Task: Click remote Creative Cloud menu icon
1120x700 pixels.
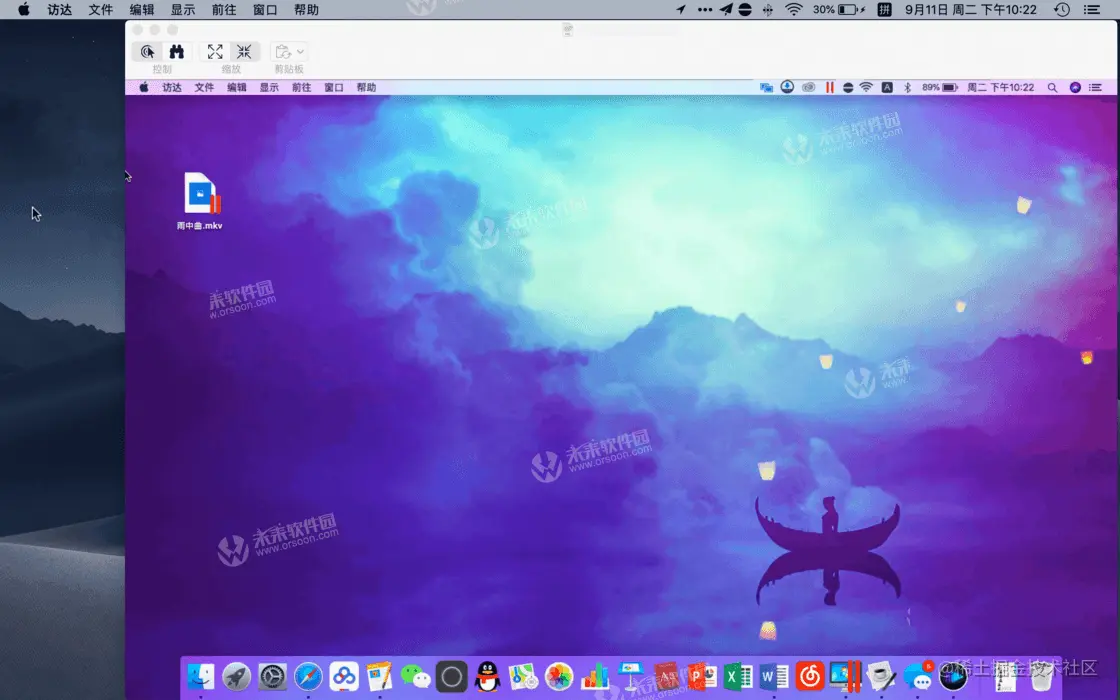Action: (808, 87)
